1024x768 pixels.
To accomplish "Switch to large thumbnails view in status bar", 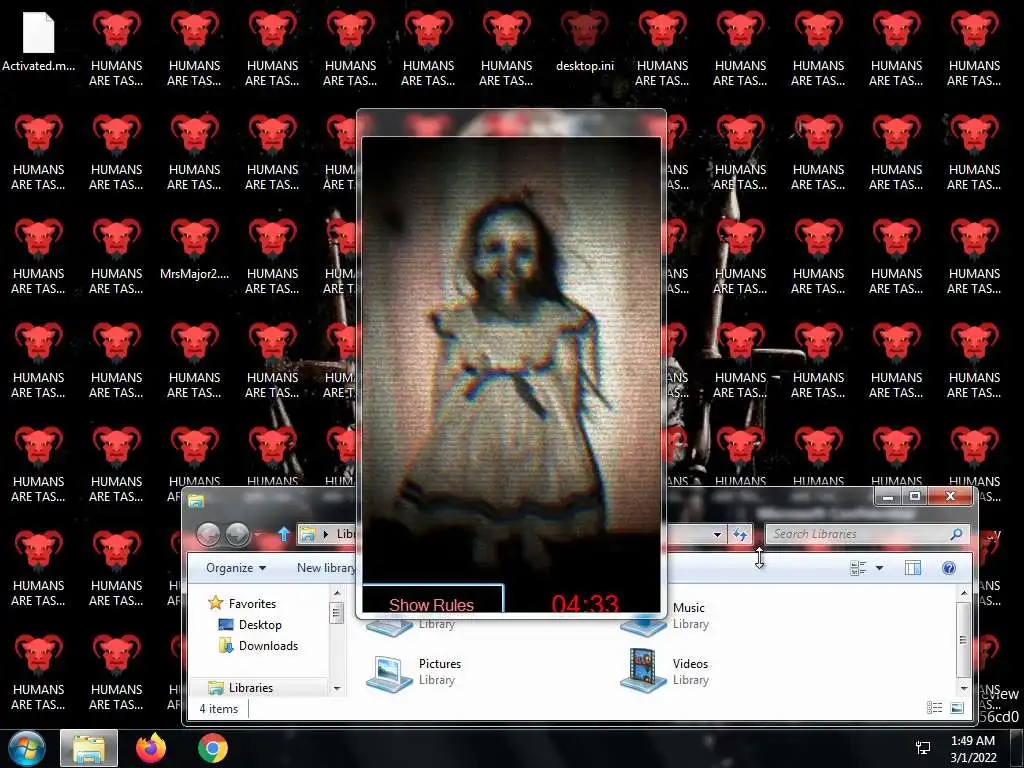I will point(957,708).
